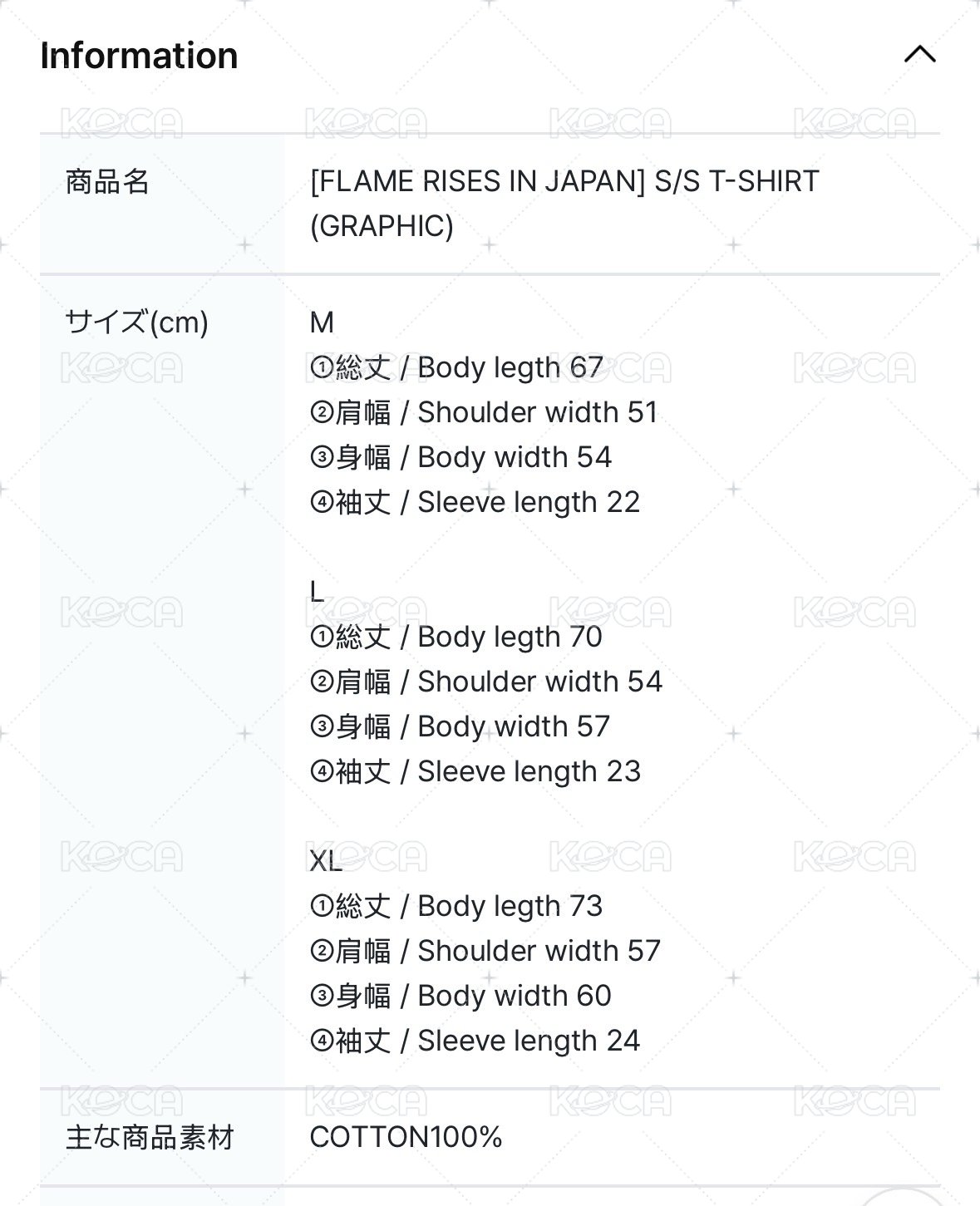The width and height of the screenshot is (980, 1206).
Task: Select the サイズ(cm) row label
Action: (x=135, y=322)
